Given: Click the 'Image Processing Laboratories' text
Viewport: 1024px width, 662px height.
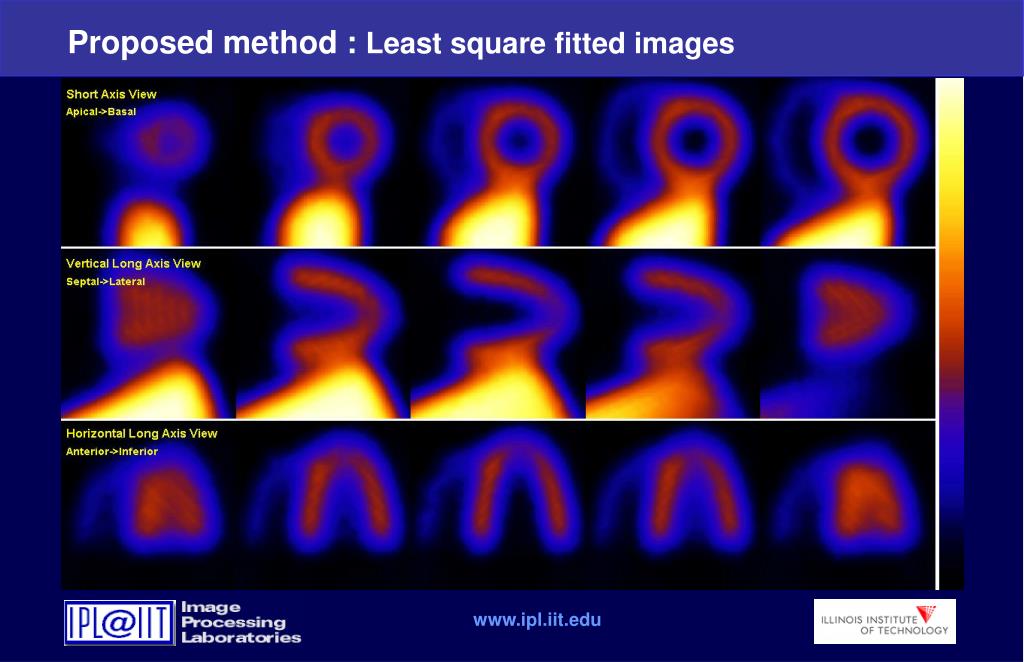Looking at the screenshot, I should click(241, 623).
